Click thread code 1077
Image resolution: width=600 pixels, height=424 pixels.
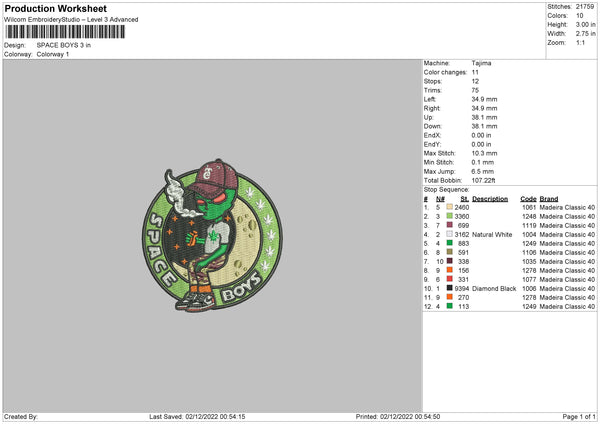click(529, 279)
